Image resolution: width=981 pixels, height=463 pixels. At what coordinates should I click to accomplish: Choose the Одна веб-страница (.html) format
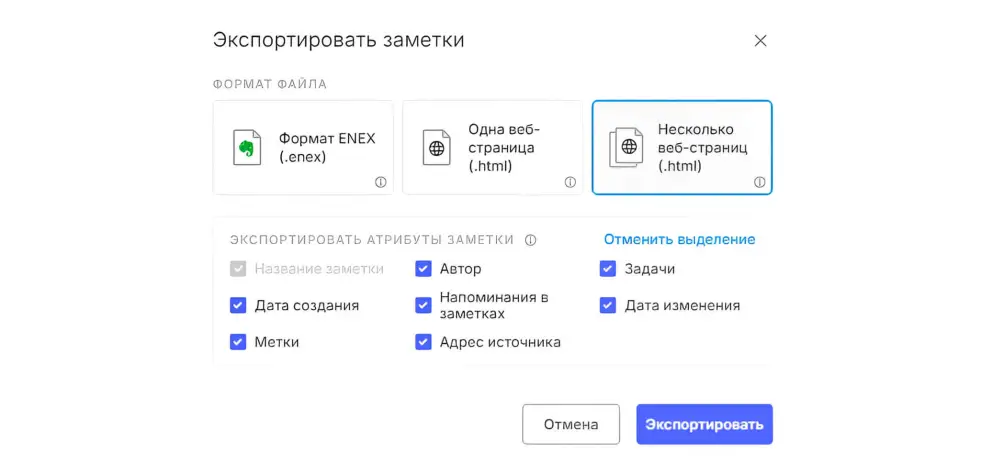tap(492, 147)
